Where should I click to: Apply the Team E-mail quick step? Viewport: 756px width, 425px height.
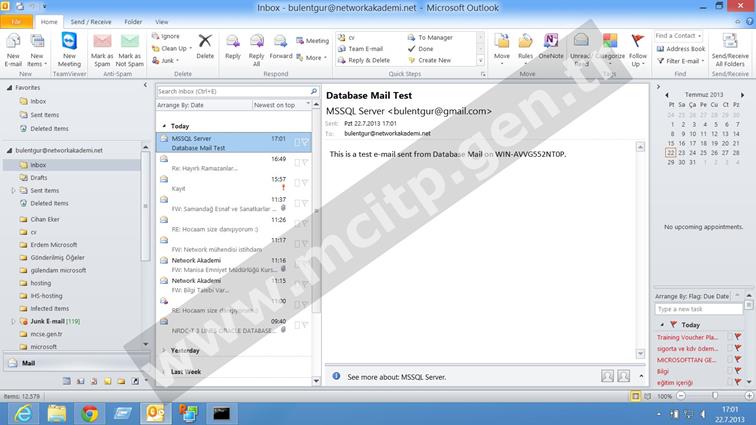coord(361,49)
